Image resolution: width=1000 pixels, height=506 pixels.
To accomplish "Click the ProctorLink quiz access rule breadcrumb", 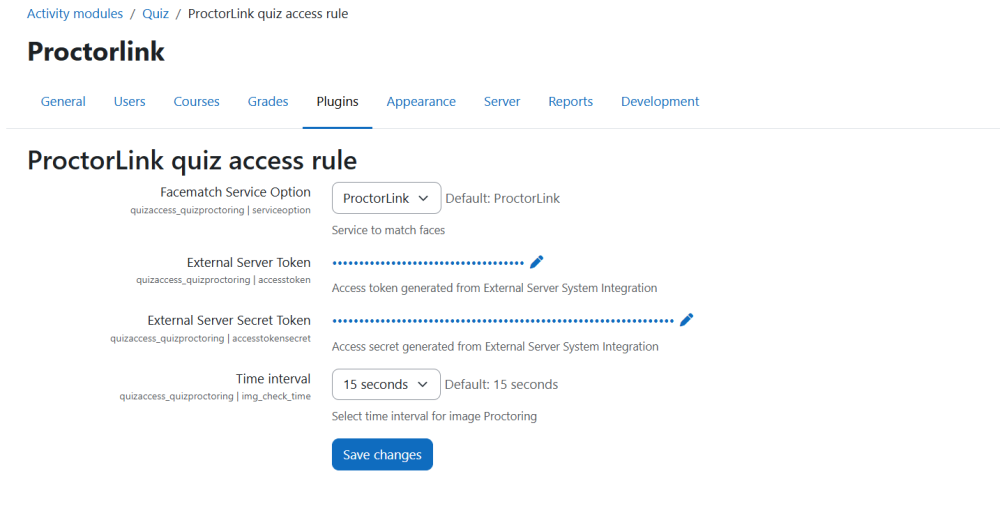I will [x=268, y=14].
